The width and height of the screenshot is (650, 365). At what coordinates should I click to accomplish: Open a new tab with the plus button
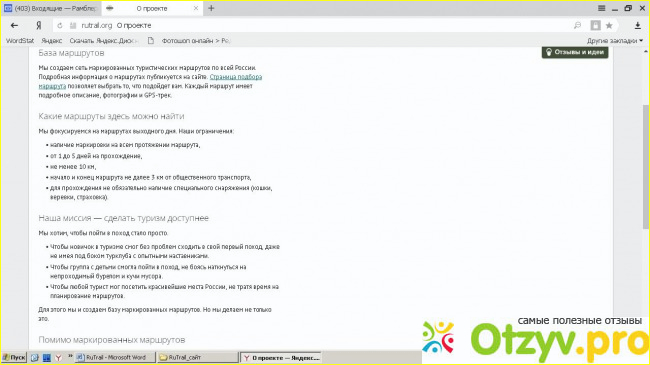(x=211, y=8)
